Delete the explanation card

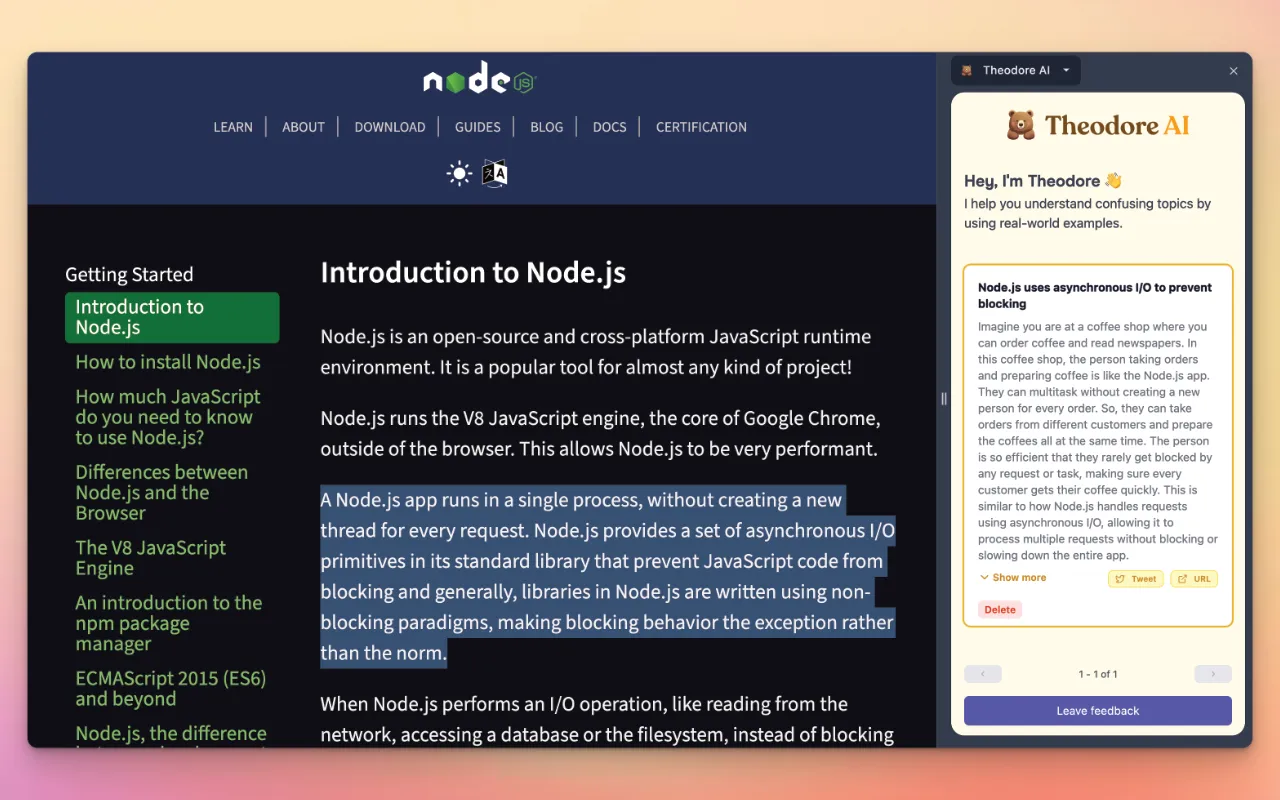coord(1000,609)
